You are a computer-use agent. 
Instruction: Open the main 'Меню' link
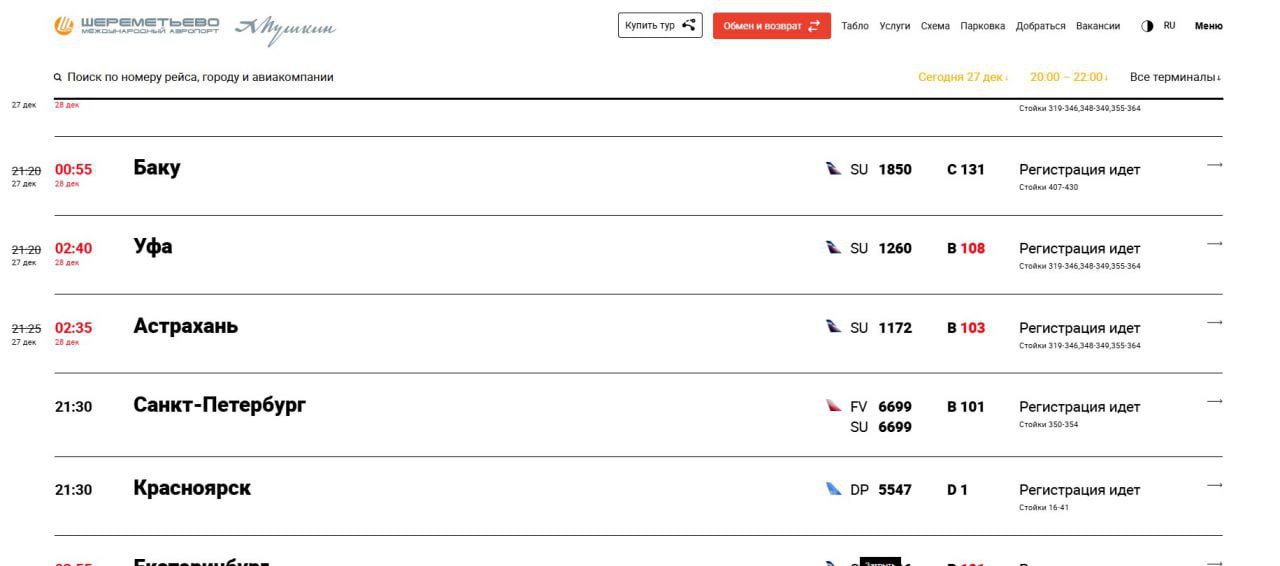pos(1208,26)
